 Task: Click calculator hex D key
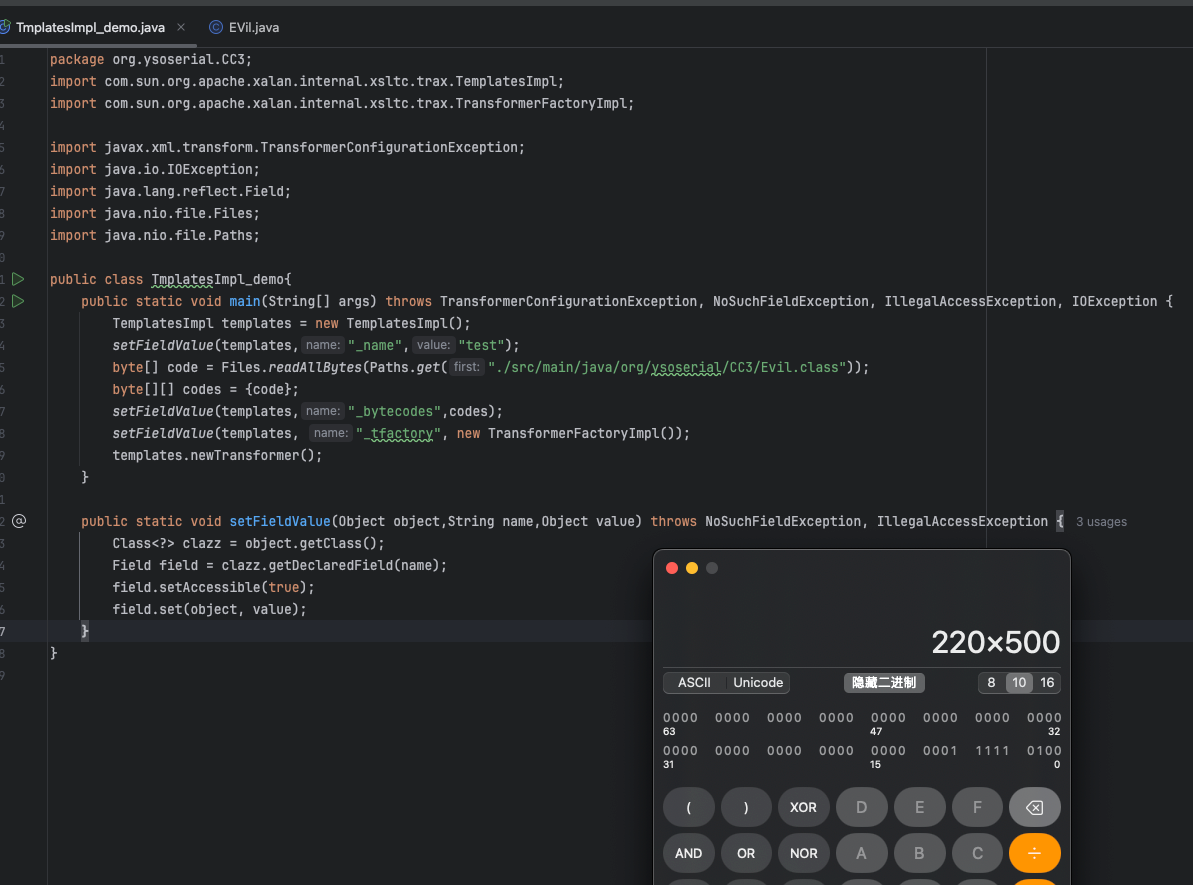click(x=861, y=807)
